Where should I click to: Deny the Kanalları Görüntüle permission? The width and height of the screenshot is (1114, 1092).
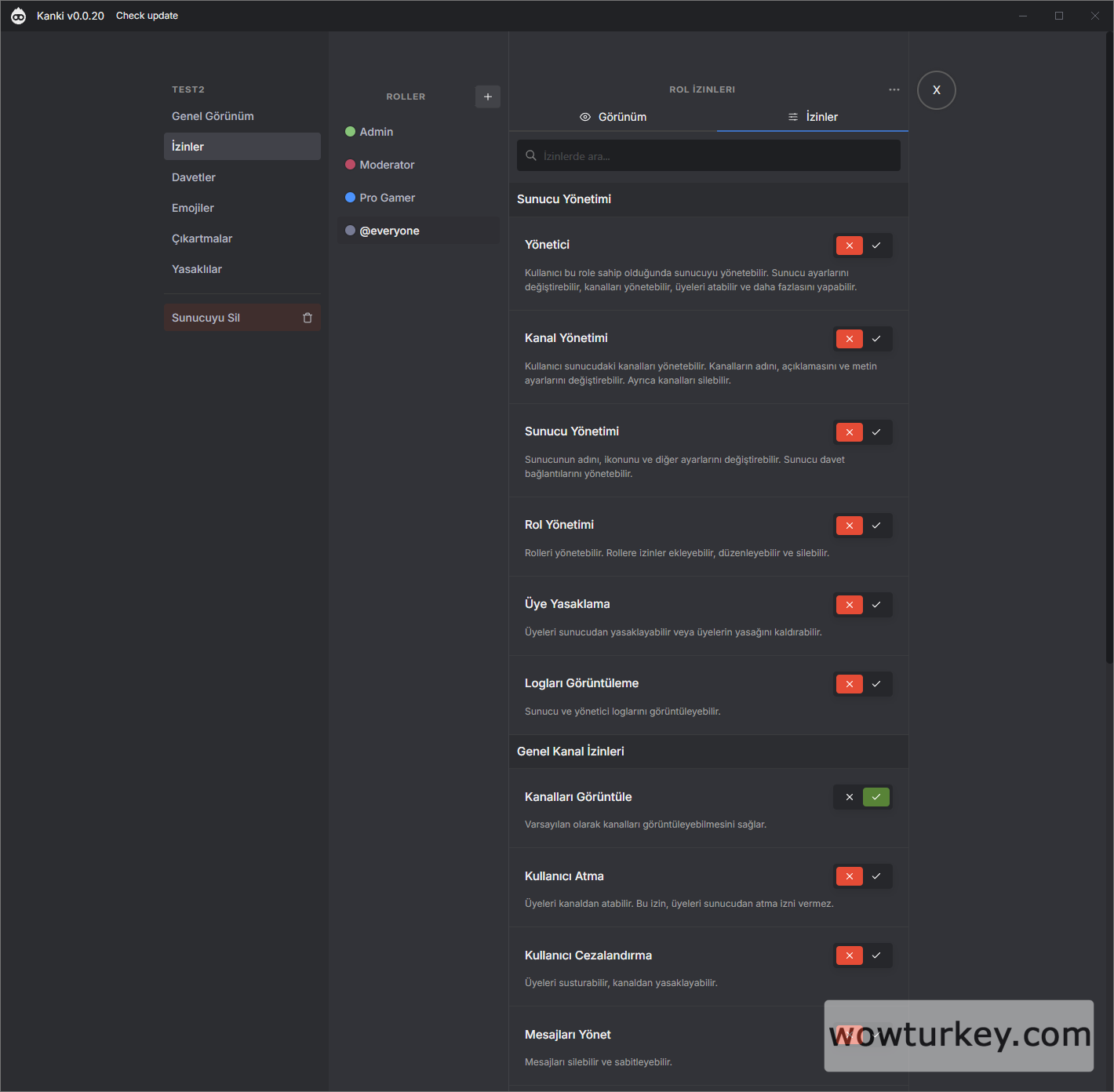click(849, 797)
